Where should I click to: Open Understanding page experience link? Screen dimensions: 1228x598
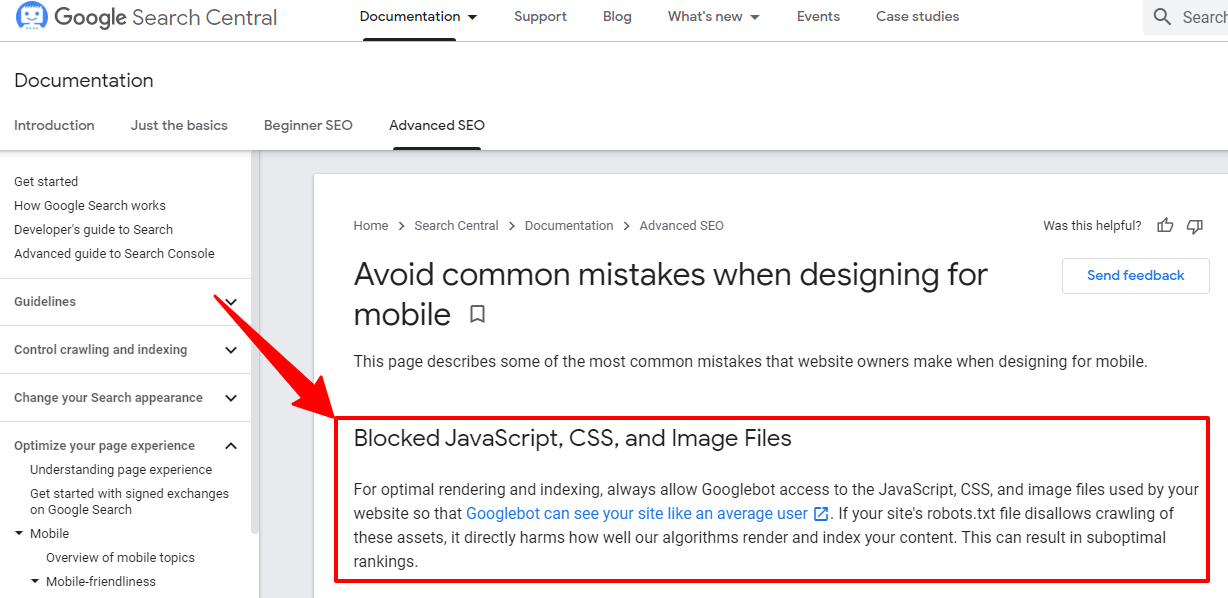121,470
